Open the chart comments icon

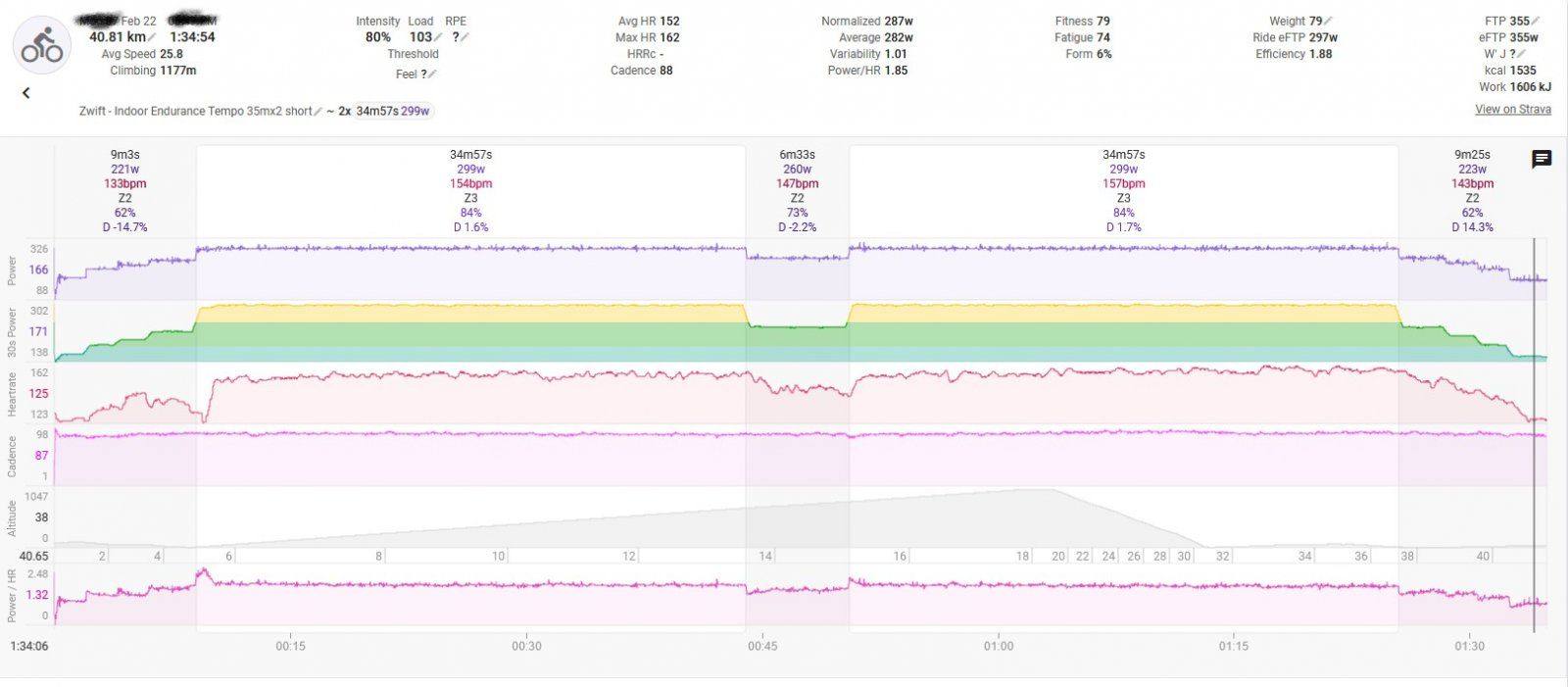tap(1542, 160)
